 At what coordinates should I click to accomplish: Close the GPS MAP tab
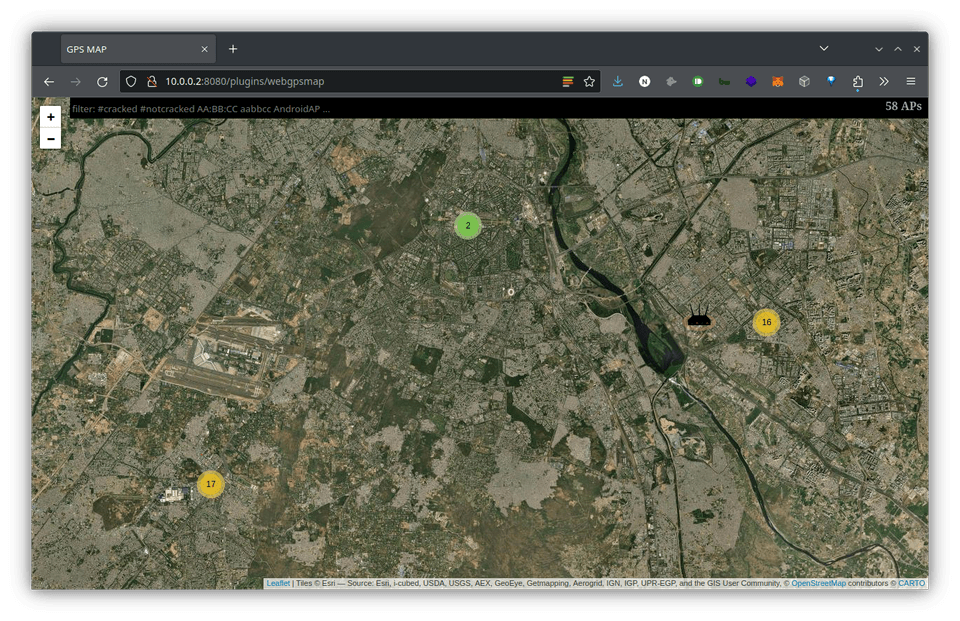pyautogui.click(x=204, y=49)
